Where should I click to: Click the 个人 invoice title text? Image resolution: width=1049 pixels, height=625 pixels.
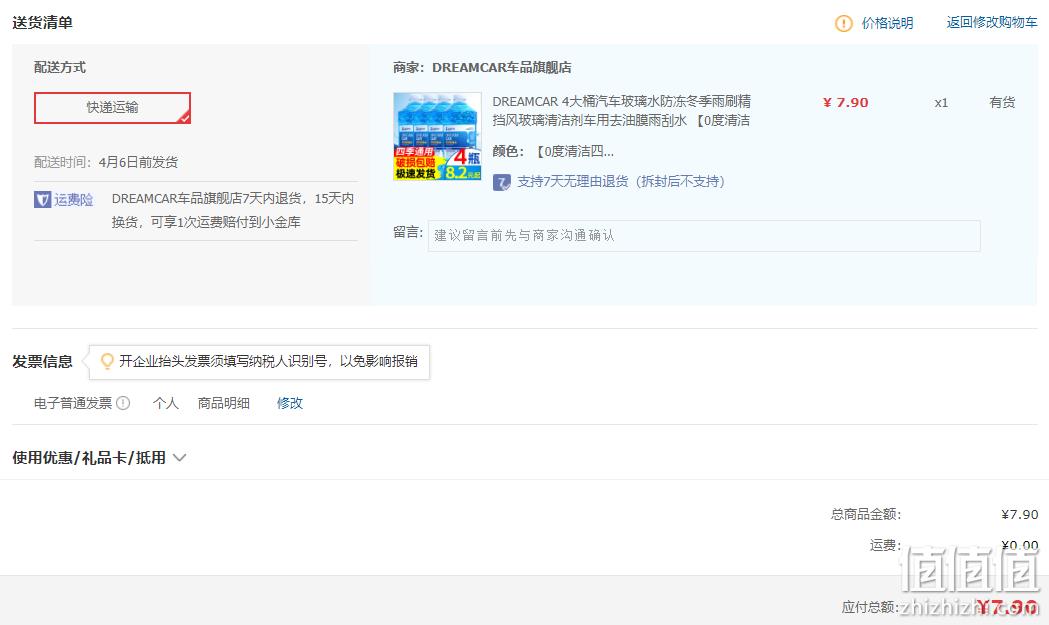click(165, 403)
